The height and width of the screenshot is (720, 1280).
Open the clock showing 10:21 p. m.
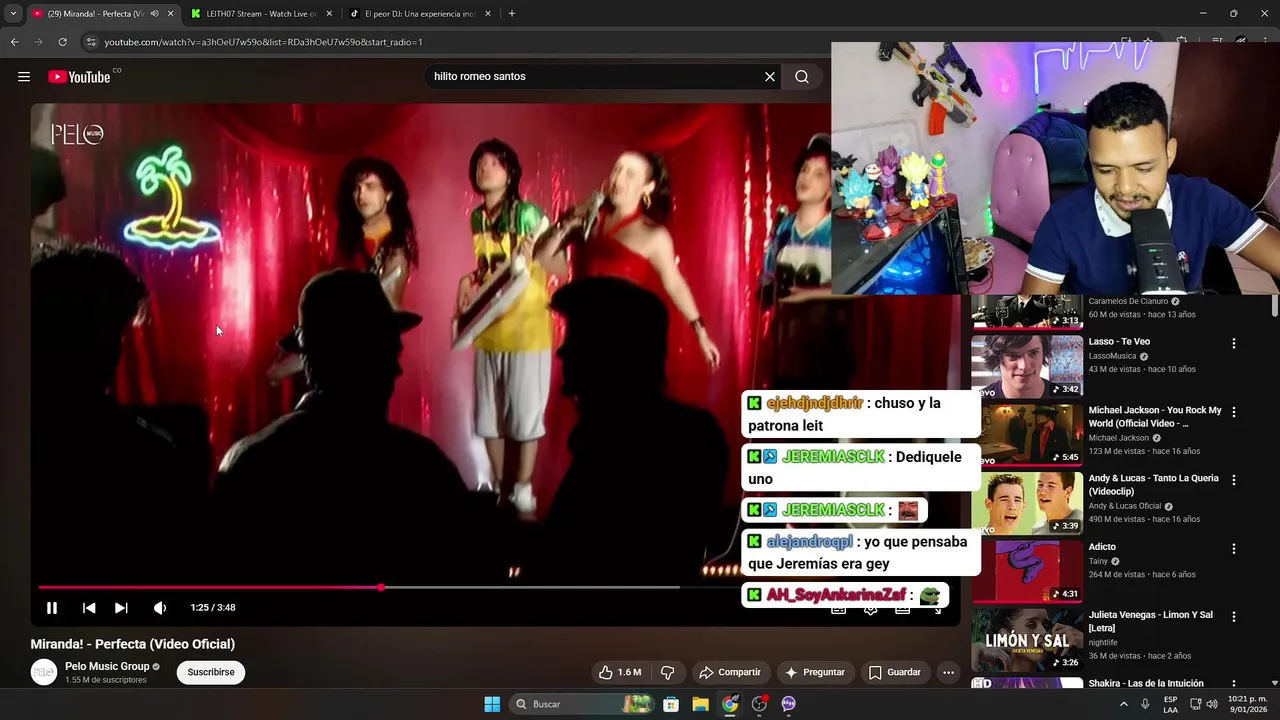click(x=1246, y=704)
